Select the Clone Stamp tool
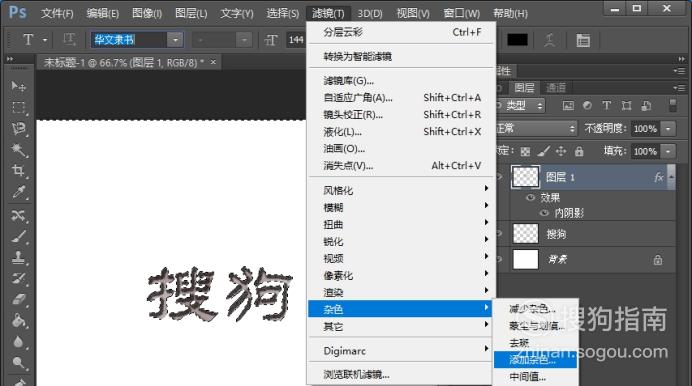The height and width of the screenshot is (386, 692). pyautogui.click(x=18, y=258)
